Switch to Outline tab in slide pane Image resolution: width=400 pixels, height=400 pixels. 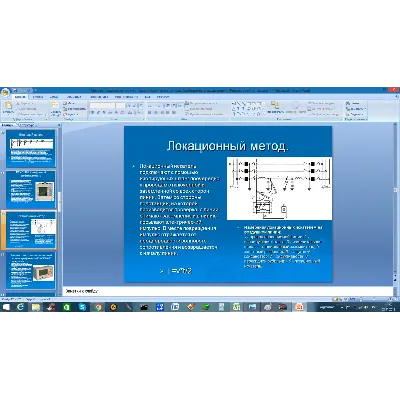pos(27,125)
